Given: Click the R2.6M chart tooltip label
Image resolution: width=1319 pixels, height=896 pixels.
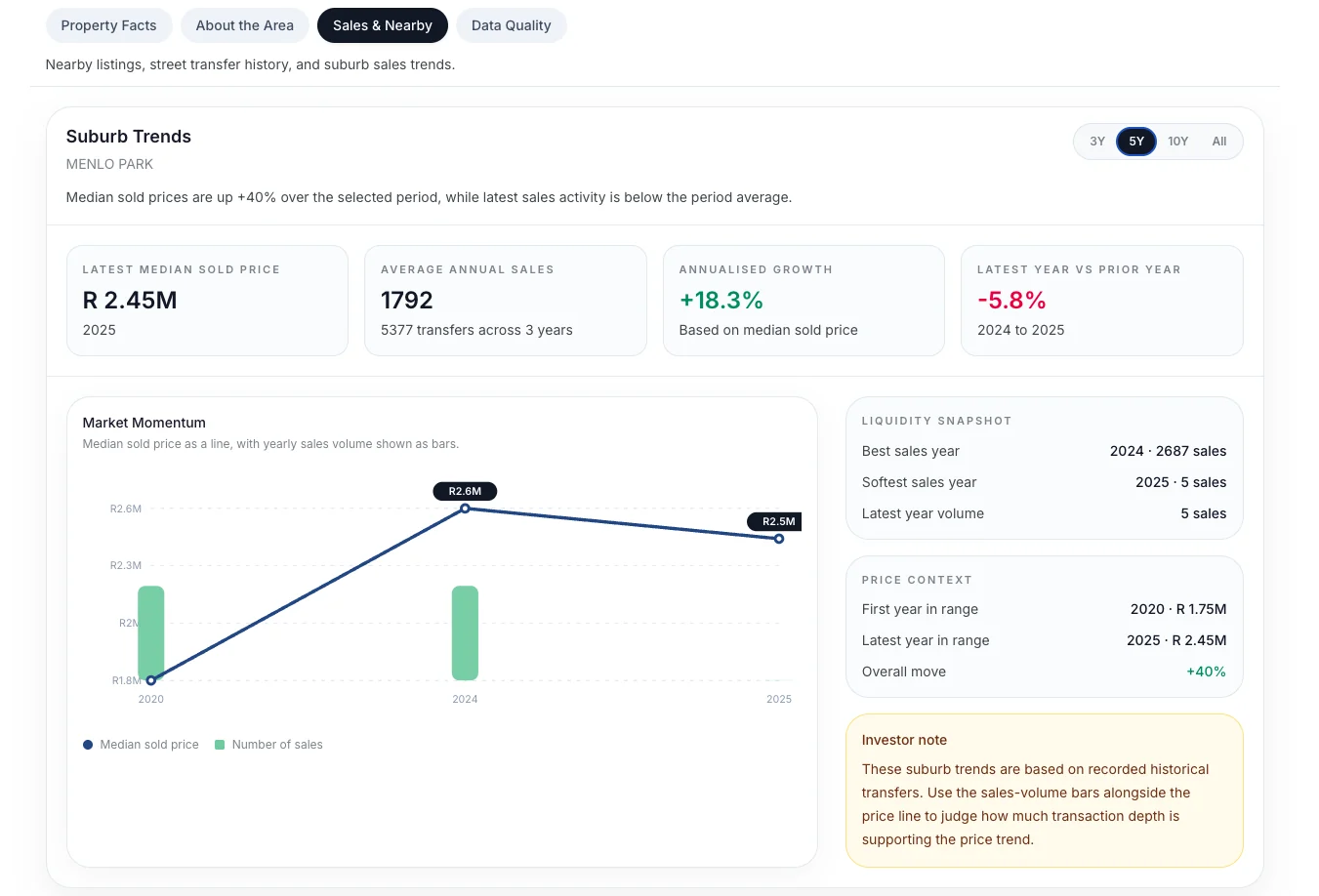Looking at the screenshot, I should pyautogui.click(x=465, y=491).
